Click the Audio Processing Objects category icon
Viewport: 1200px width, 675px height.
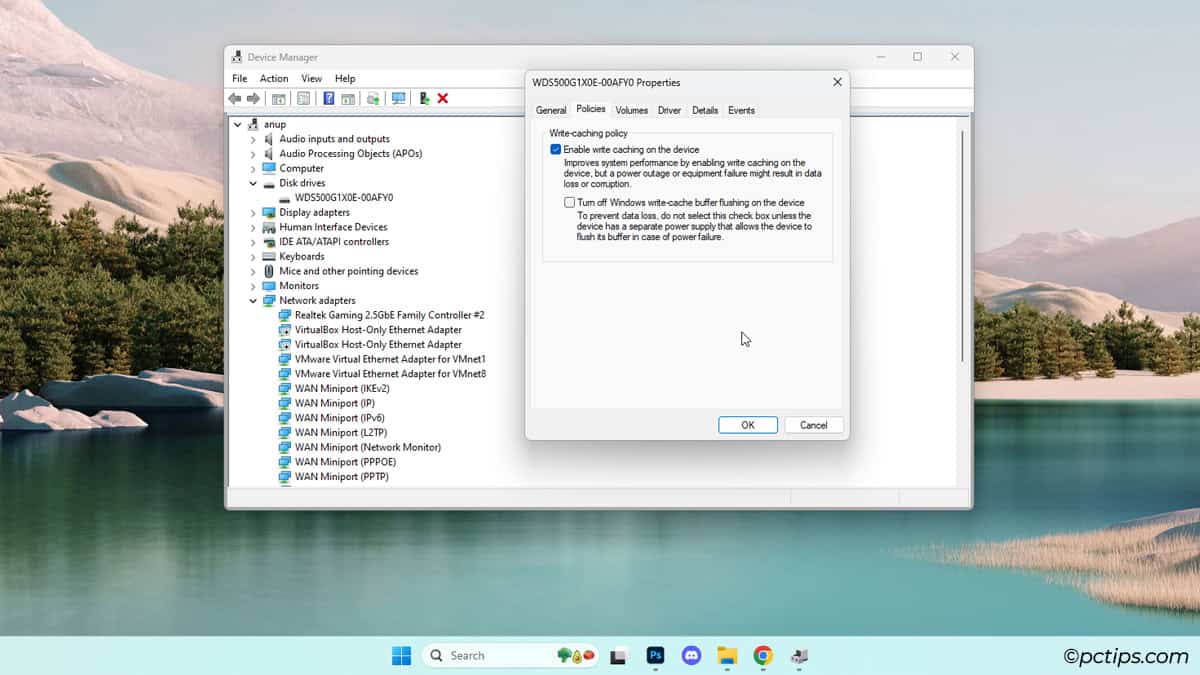269,154
